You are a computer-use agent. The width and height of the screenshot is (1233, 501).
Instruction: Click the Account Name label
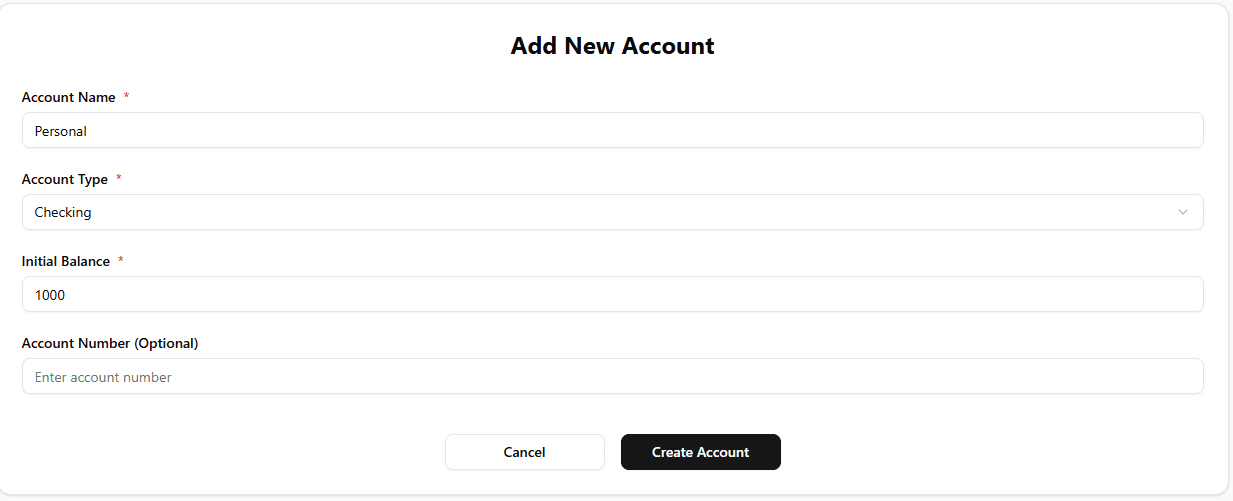point(68,97)
